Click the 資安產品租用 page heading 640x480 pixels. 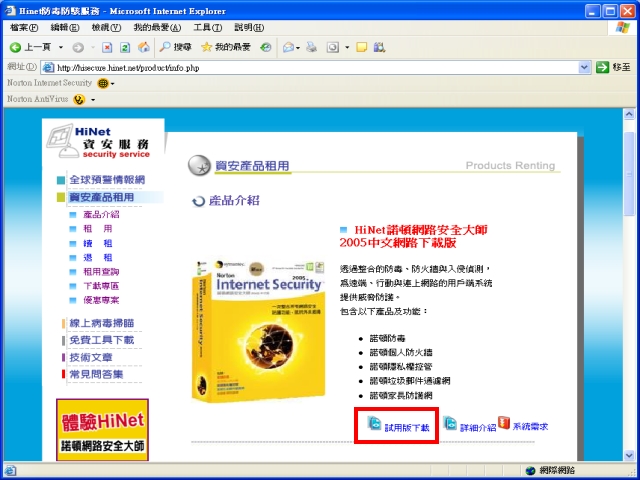tap(252, 166)
